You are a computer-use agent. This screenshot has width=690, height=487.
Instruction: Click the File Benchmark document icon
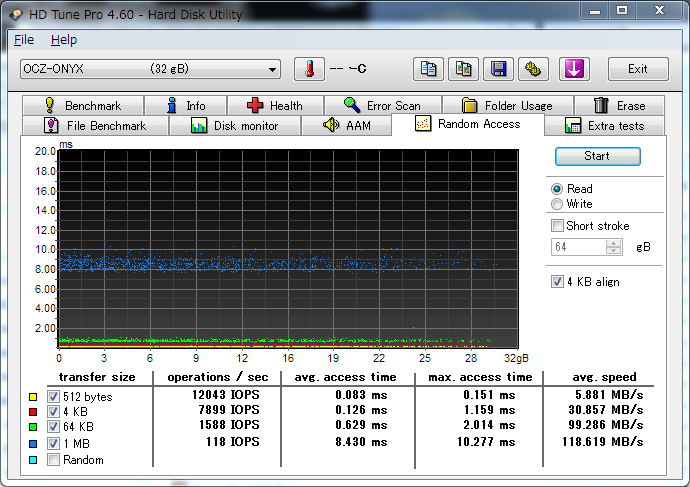[51, 125]
